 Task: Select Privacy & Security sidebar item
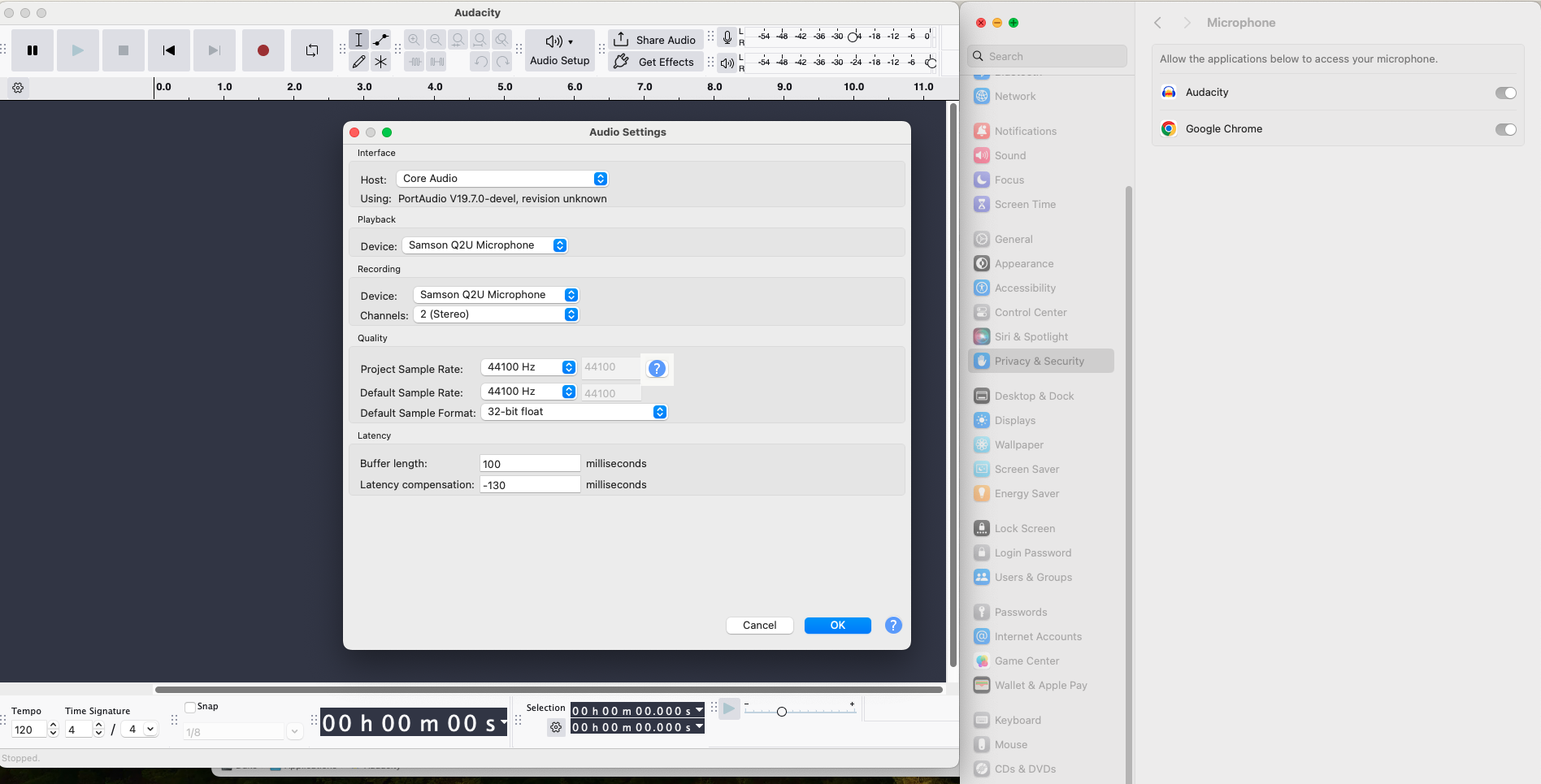point(1041,362)
